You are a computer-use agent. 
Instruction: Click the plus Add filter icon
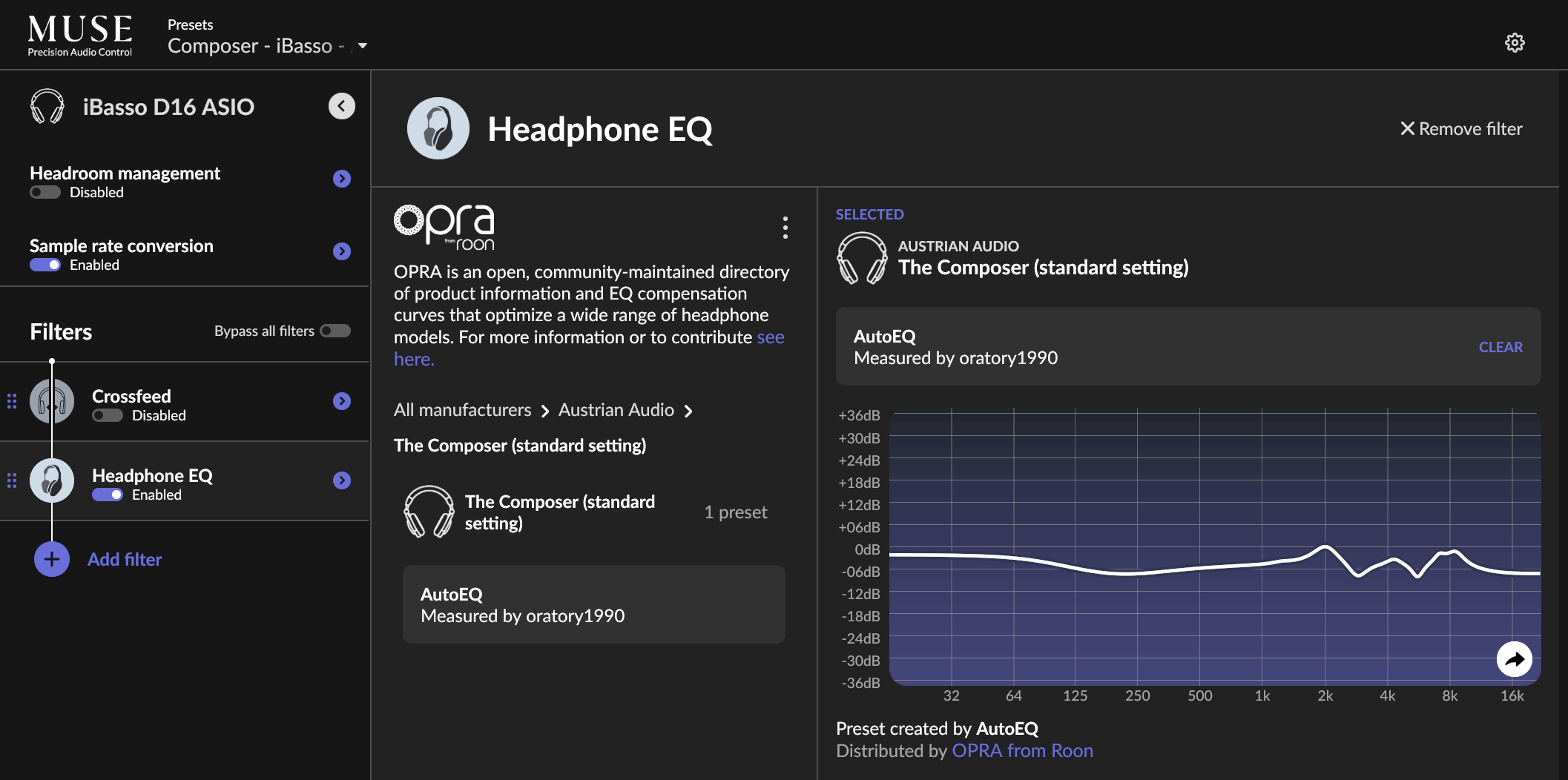pyautogui.click(x=52, y=559)
